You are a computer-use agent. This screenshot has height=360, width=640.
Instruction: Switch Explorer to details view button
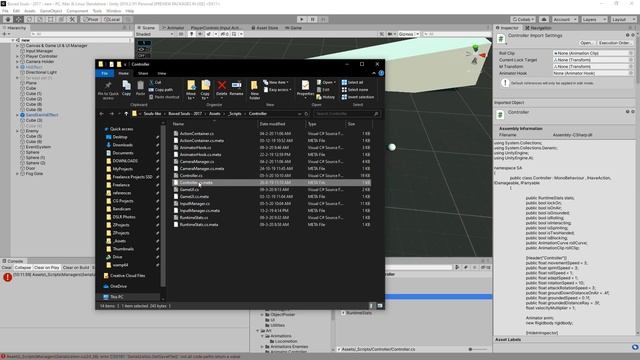371,306
